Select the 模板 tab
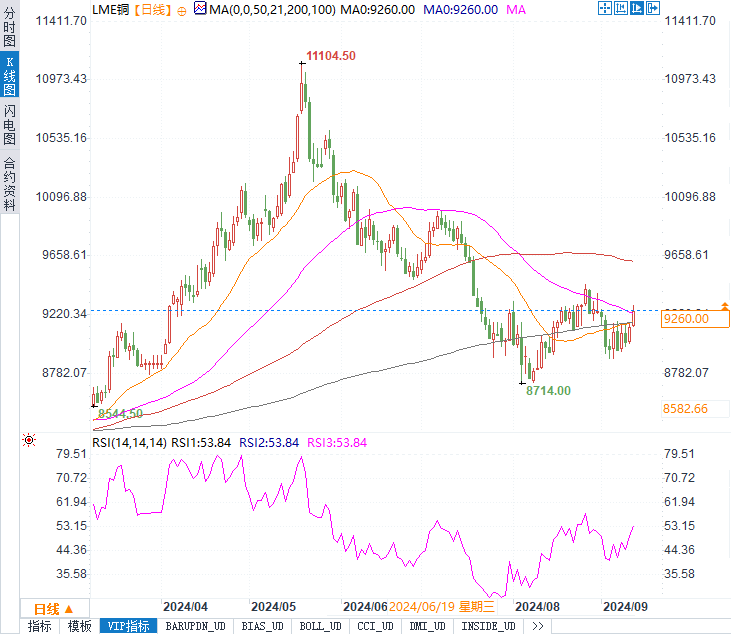The width and height of the screenshot is (731, 634). point(79,626)
